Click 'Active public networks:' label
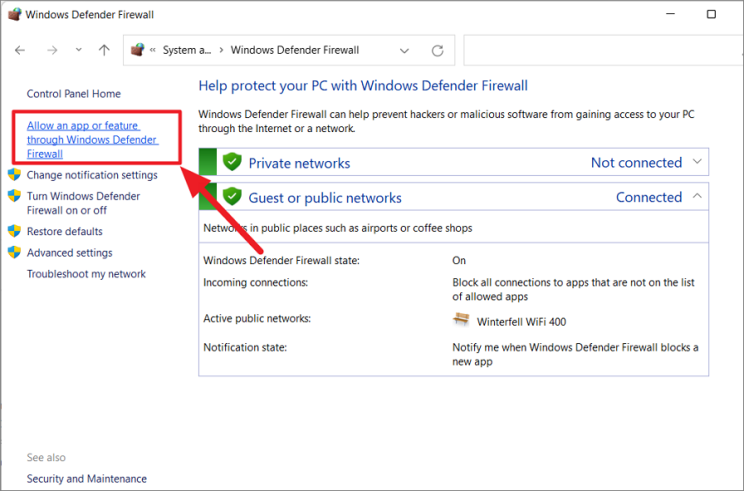744x491 pixels. (257, 318)
